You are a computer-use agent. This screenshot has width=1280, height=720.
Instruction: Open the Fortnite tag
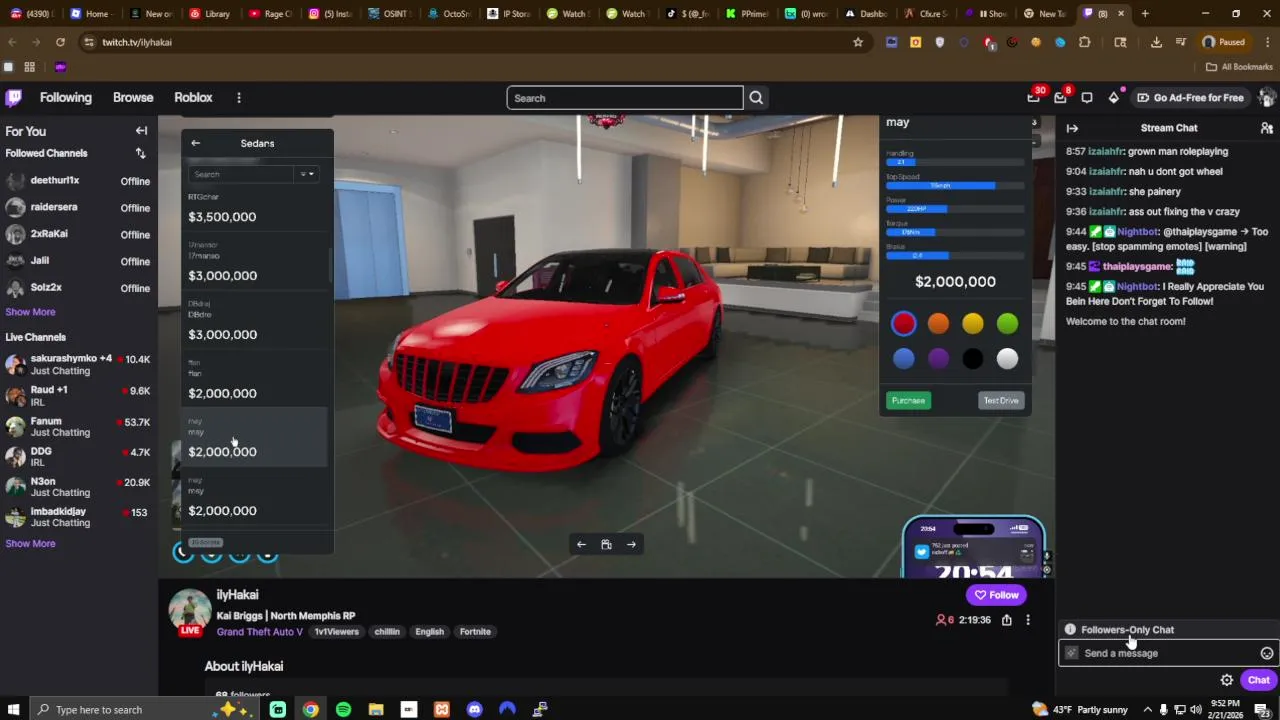point(475,632)
